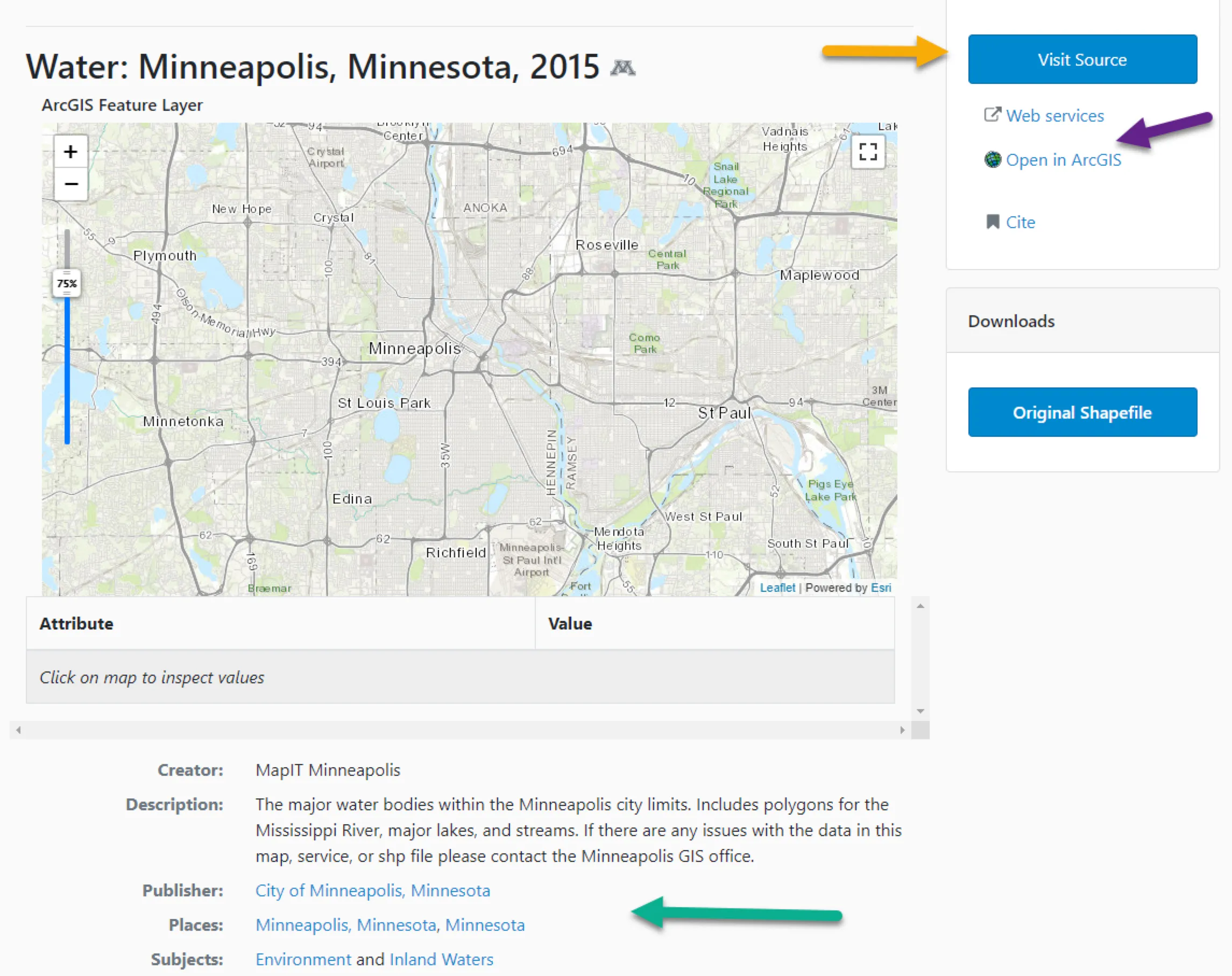Open the Inland Waters subject link
This screenshot has height=976, width=1232.
(441, 959)
